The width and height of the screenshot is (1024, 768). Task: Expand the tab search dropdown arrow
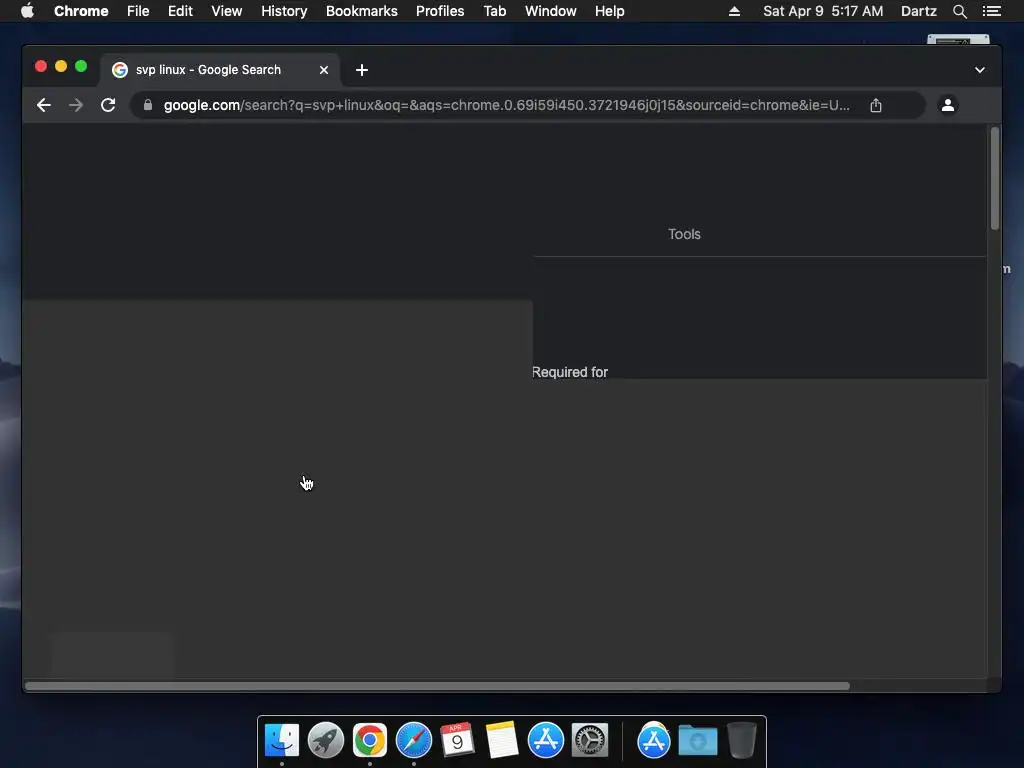point(980,70)
